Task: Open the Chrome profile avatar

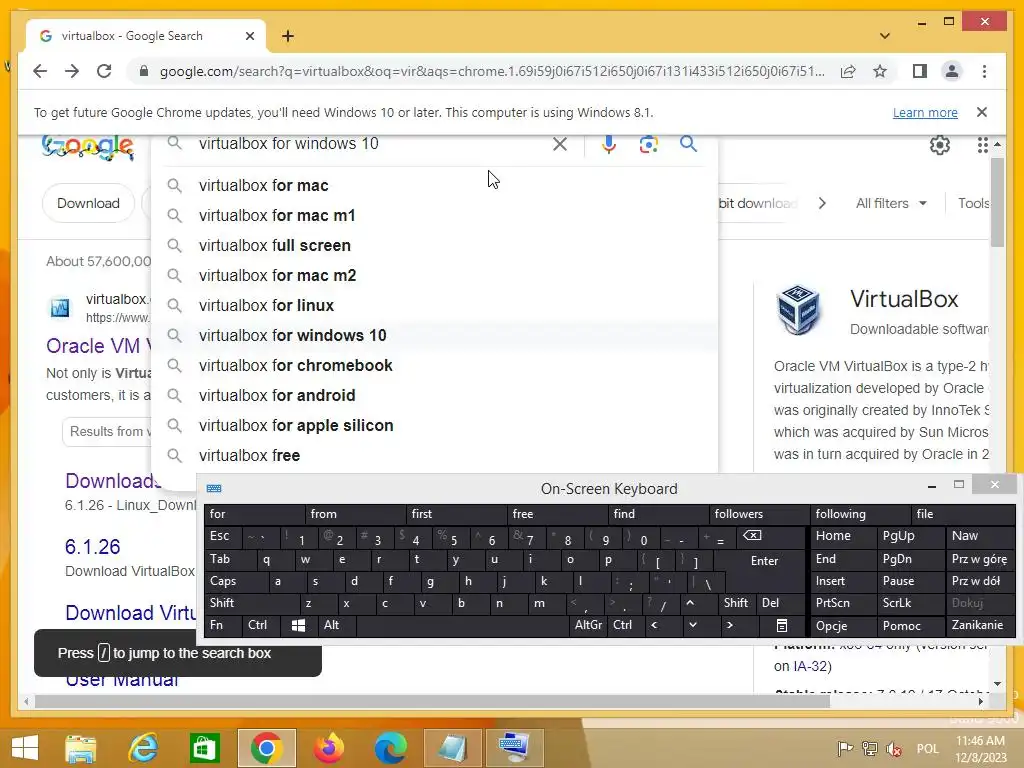Action: click(x=952, y=71)
